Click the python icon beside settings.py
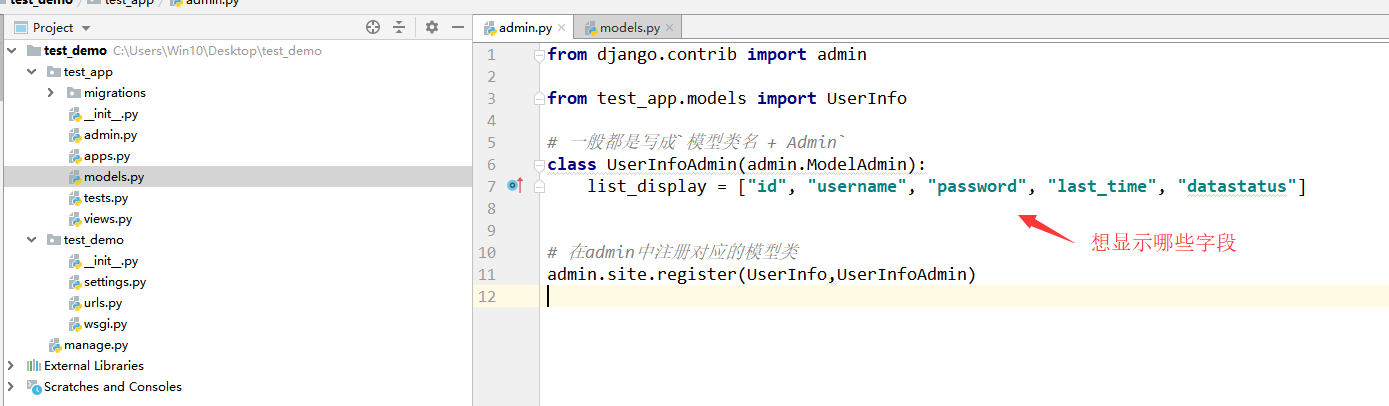Viewport: 1389px width, 406px height. [x=75, y=282]
